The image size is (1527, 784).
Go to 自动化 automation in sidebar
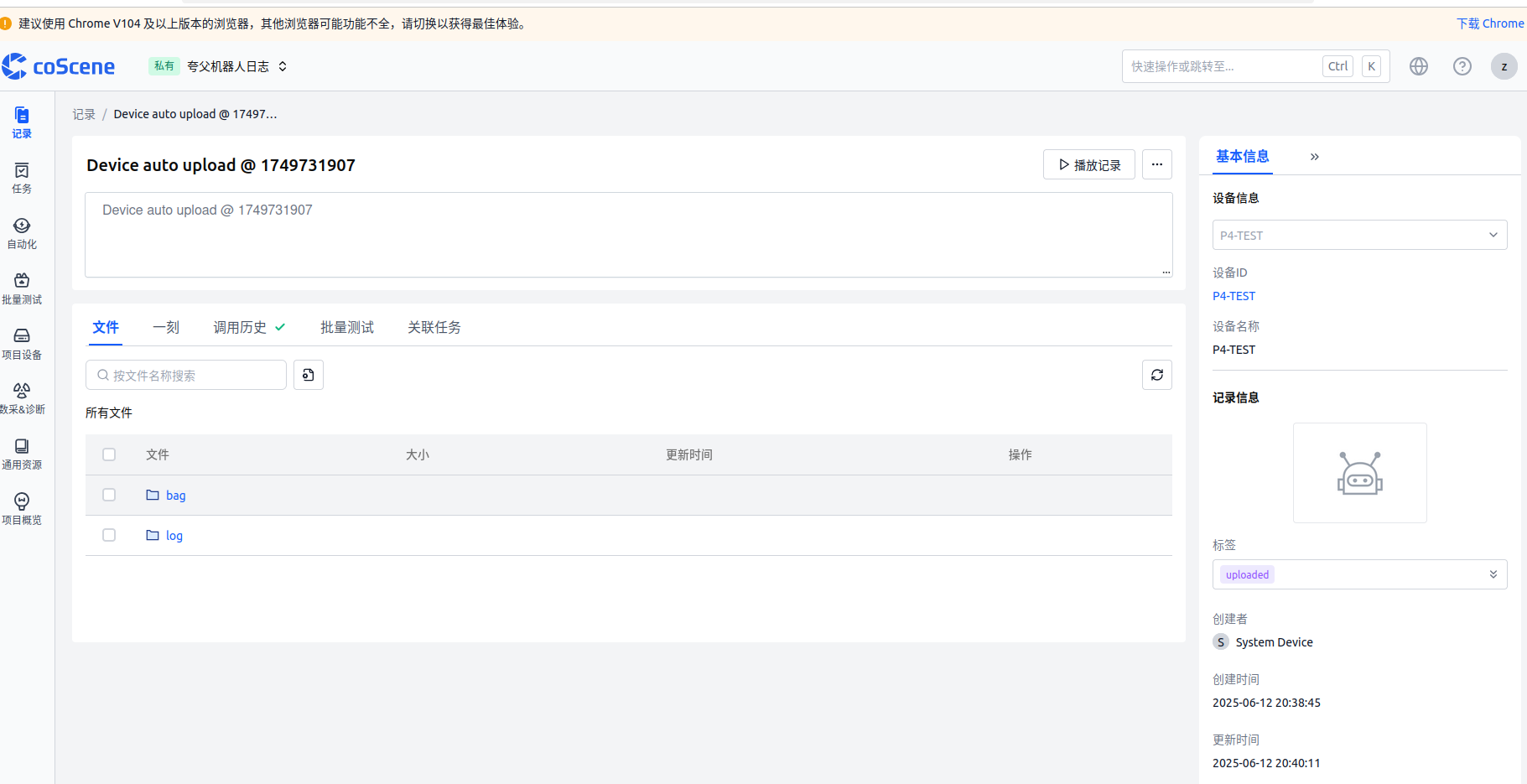(22, 233)
